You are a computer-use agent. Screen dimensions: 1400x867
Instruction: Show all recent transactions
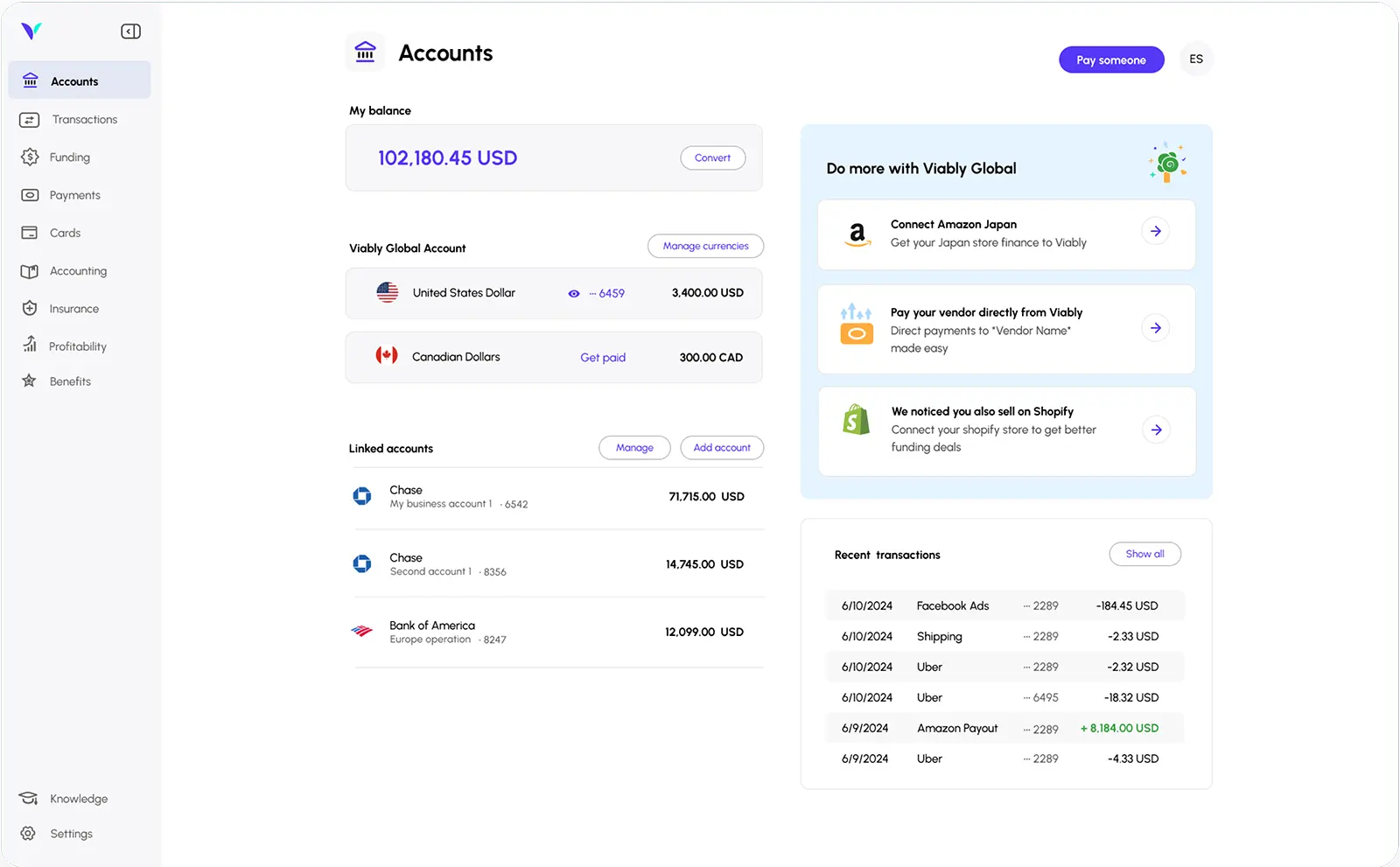(1144, 554)
